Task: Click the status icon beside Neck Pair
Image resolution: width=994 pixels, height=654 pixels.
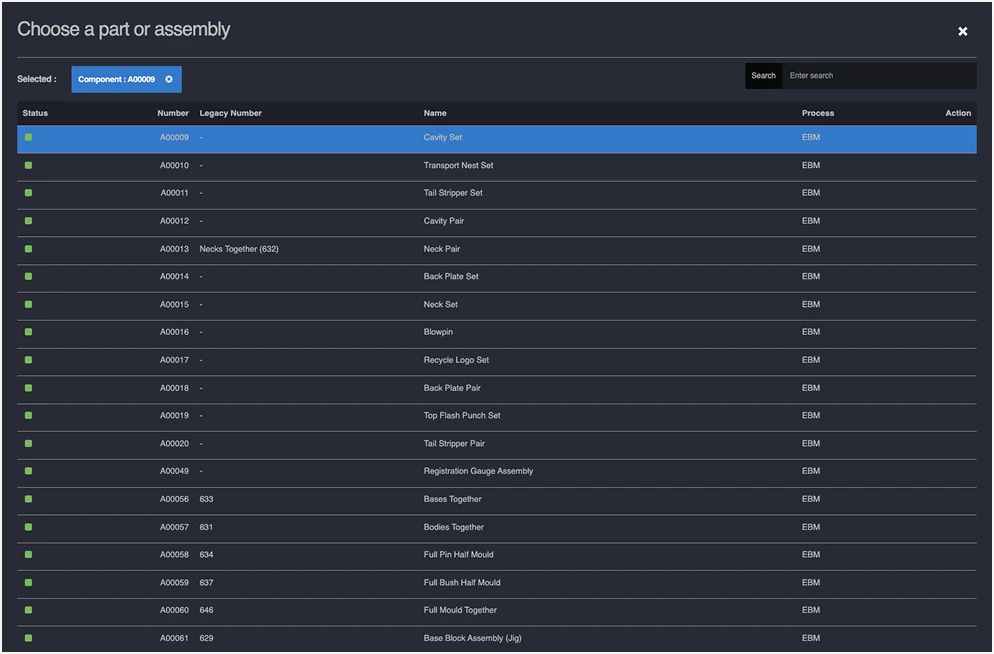Action: tap(29, 248)
